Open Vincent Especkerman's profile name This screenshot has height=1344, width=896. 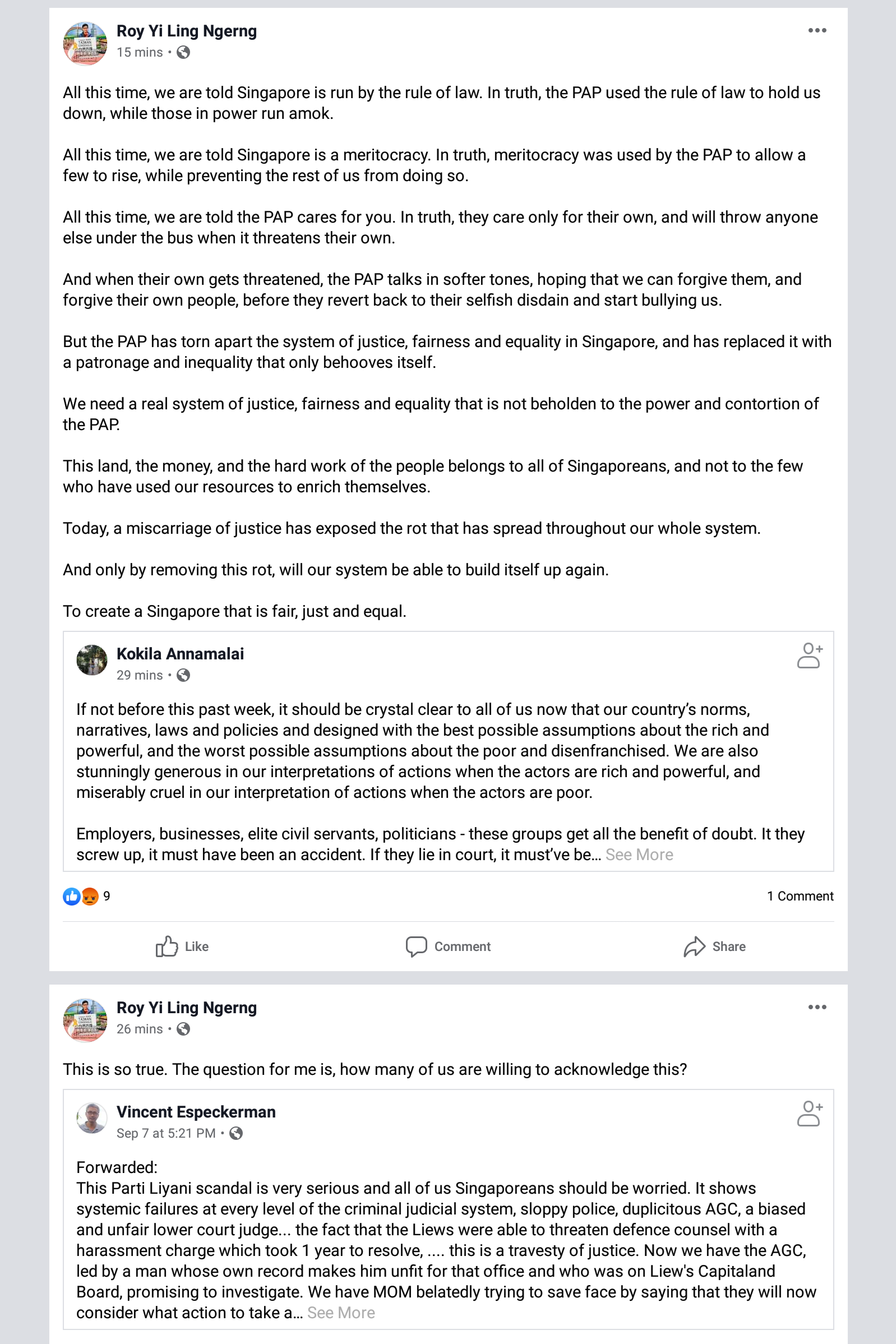196,1112
